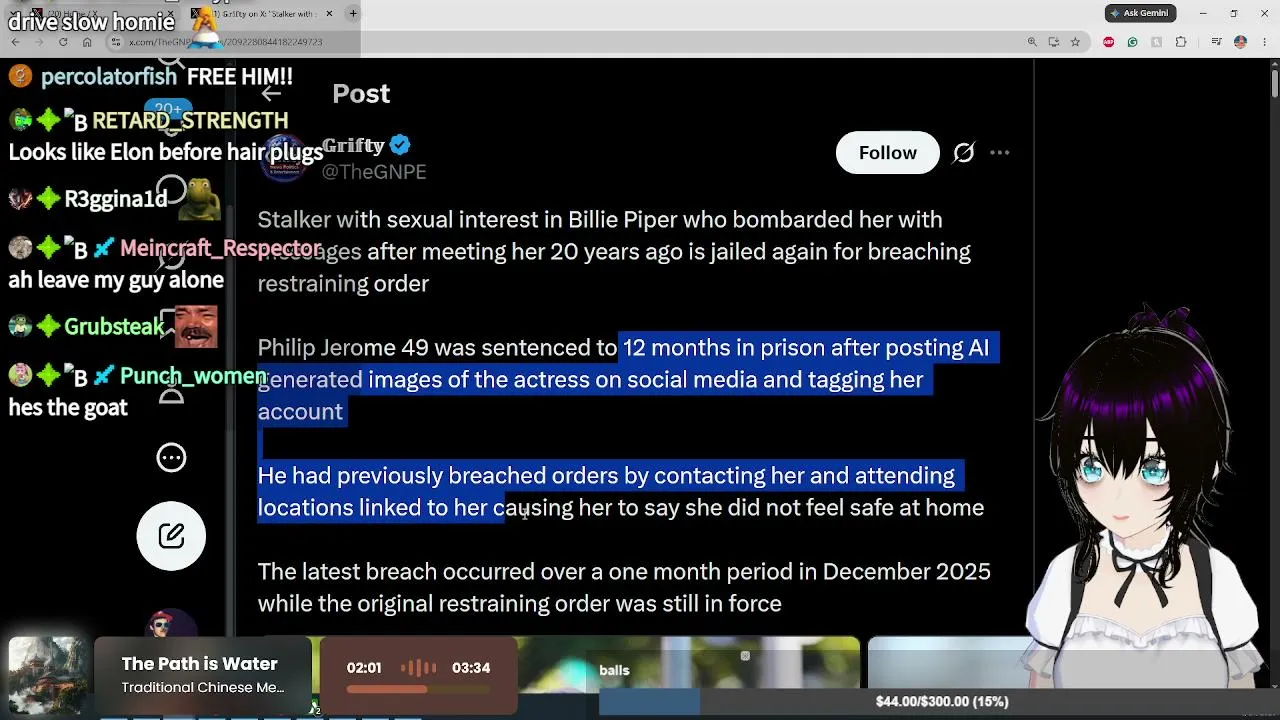Click the compose post button in sidebar

coord(171,536)
